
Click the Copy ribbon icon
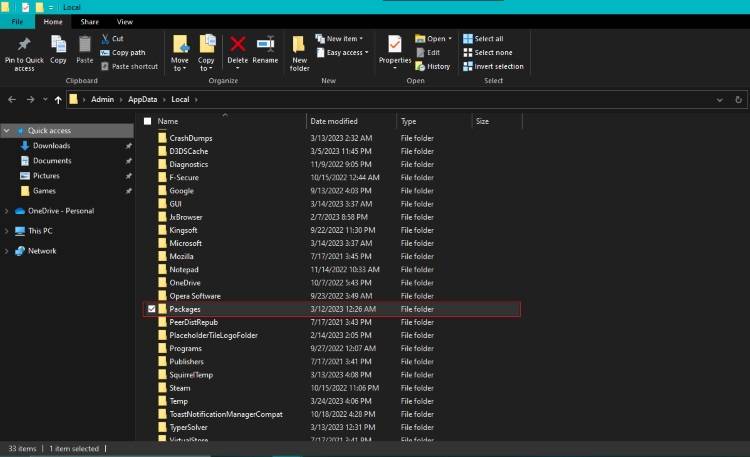click(58, 45)
